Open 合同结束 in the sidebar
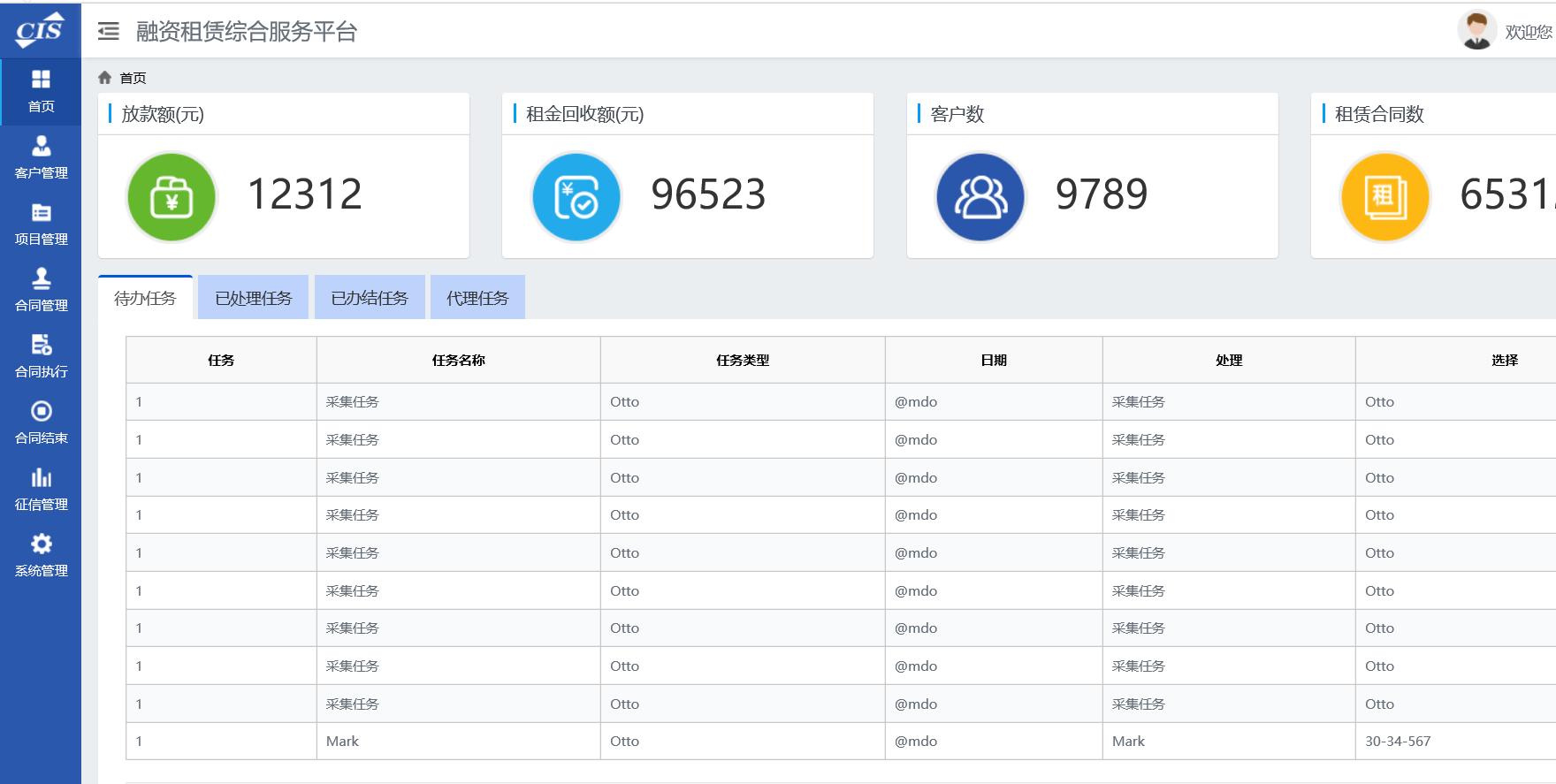 [41, 422]
